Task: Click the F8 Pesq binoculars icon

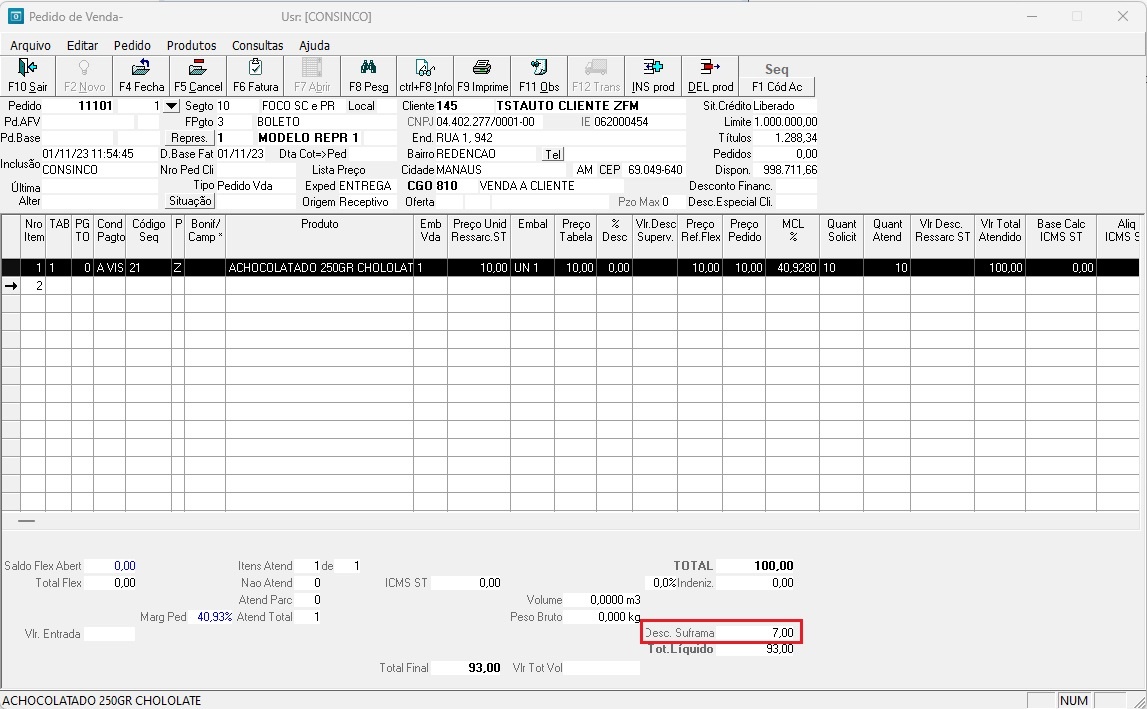Action: point(369,76)
